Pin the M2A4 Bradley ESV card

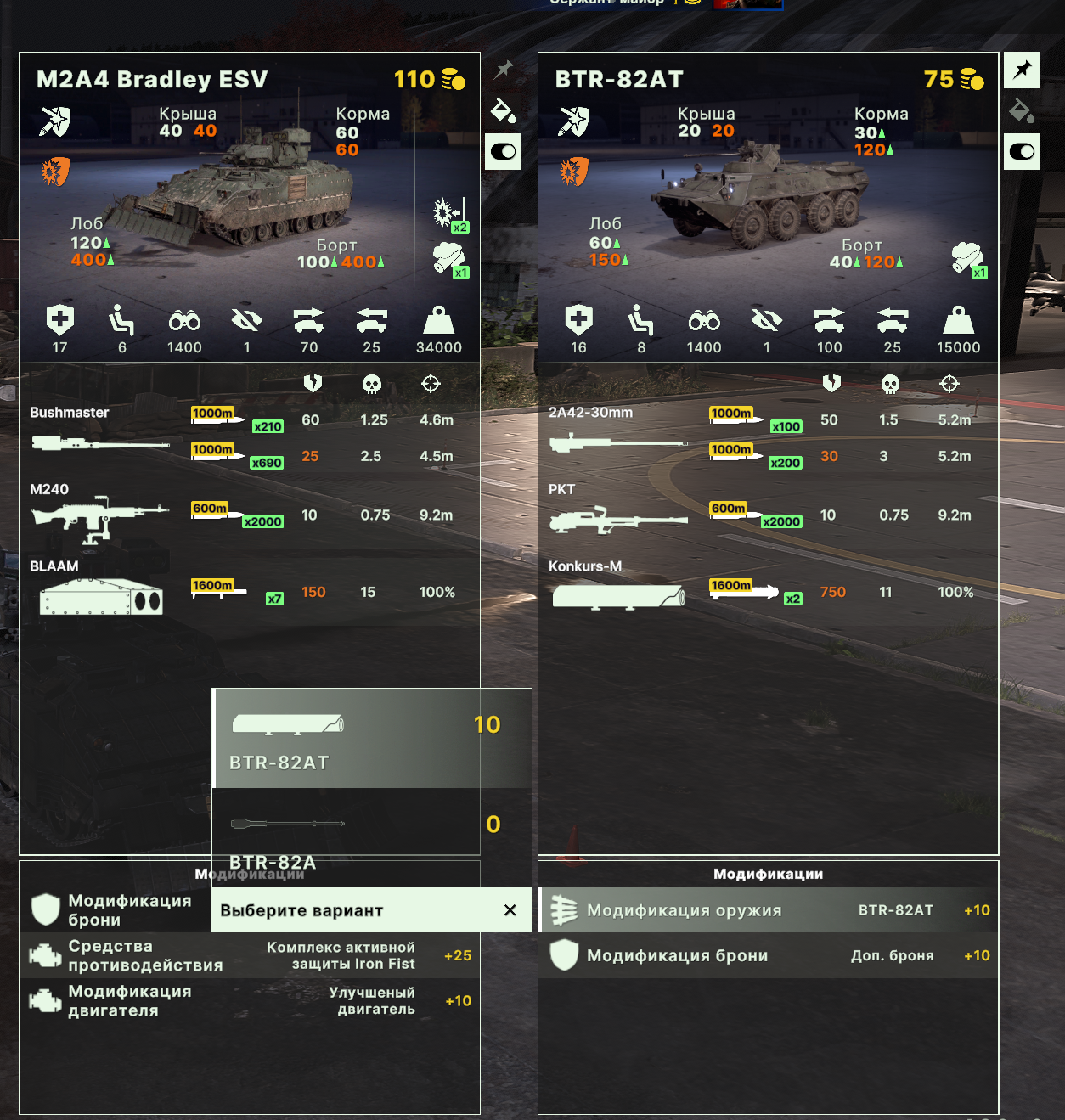(x=504, y=69)
